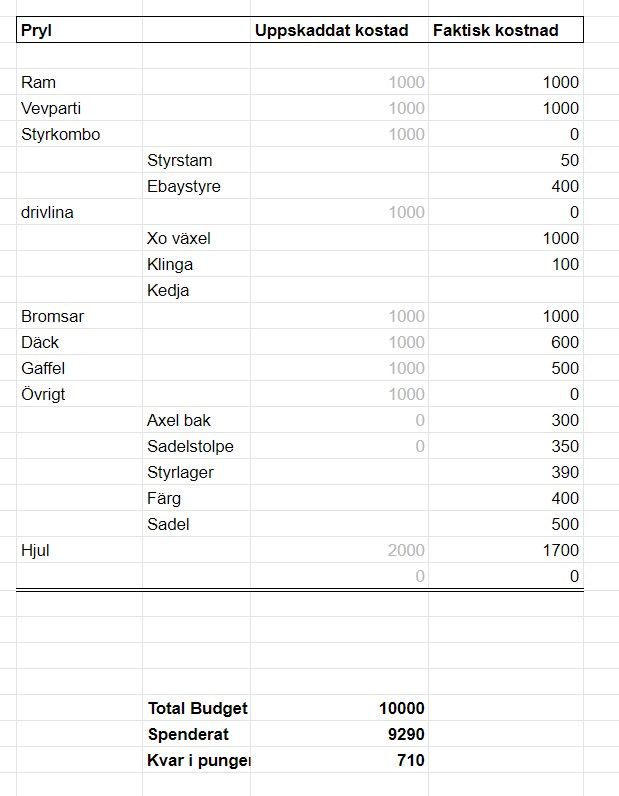Click the actual cost 600 for Däck
Screen dimensions: 619x796
[506, 342]
